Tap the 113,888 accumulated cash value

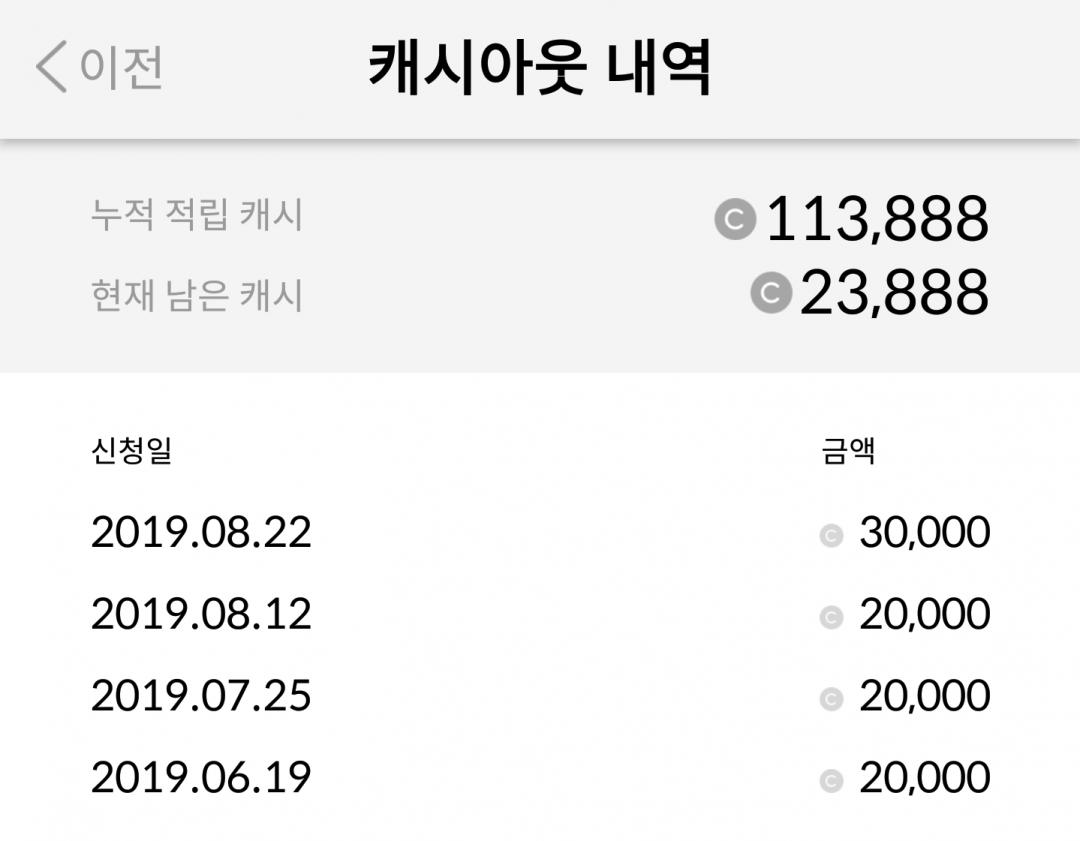(x=877, y=219)
